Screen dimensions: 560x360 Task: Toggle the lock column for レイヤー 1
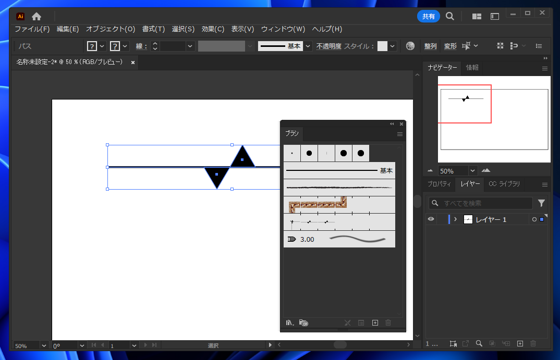(441, 219)
